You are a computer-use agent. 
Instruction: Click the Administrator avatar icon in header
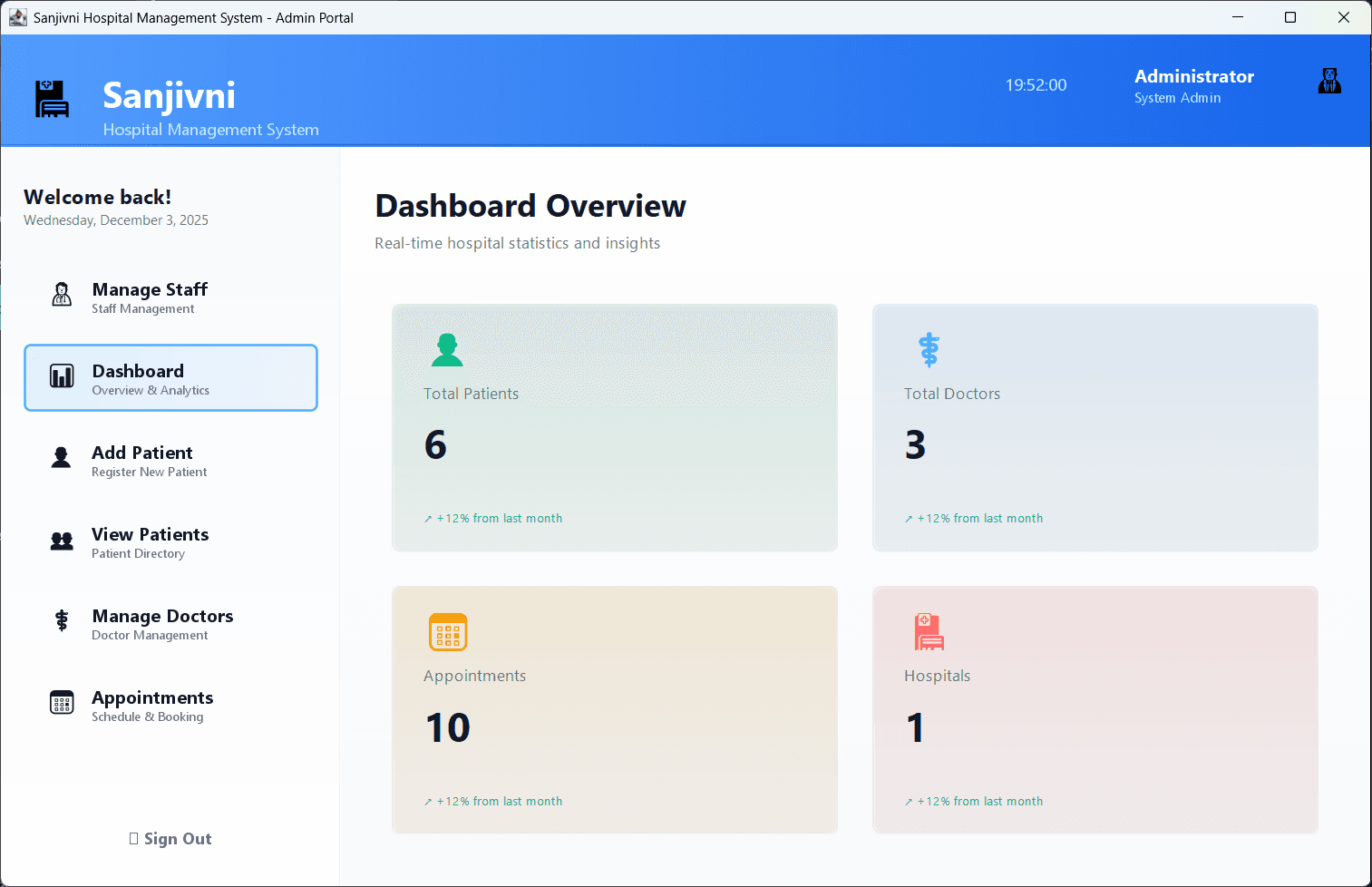coord(1329,81)
